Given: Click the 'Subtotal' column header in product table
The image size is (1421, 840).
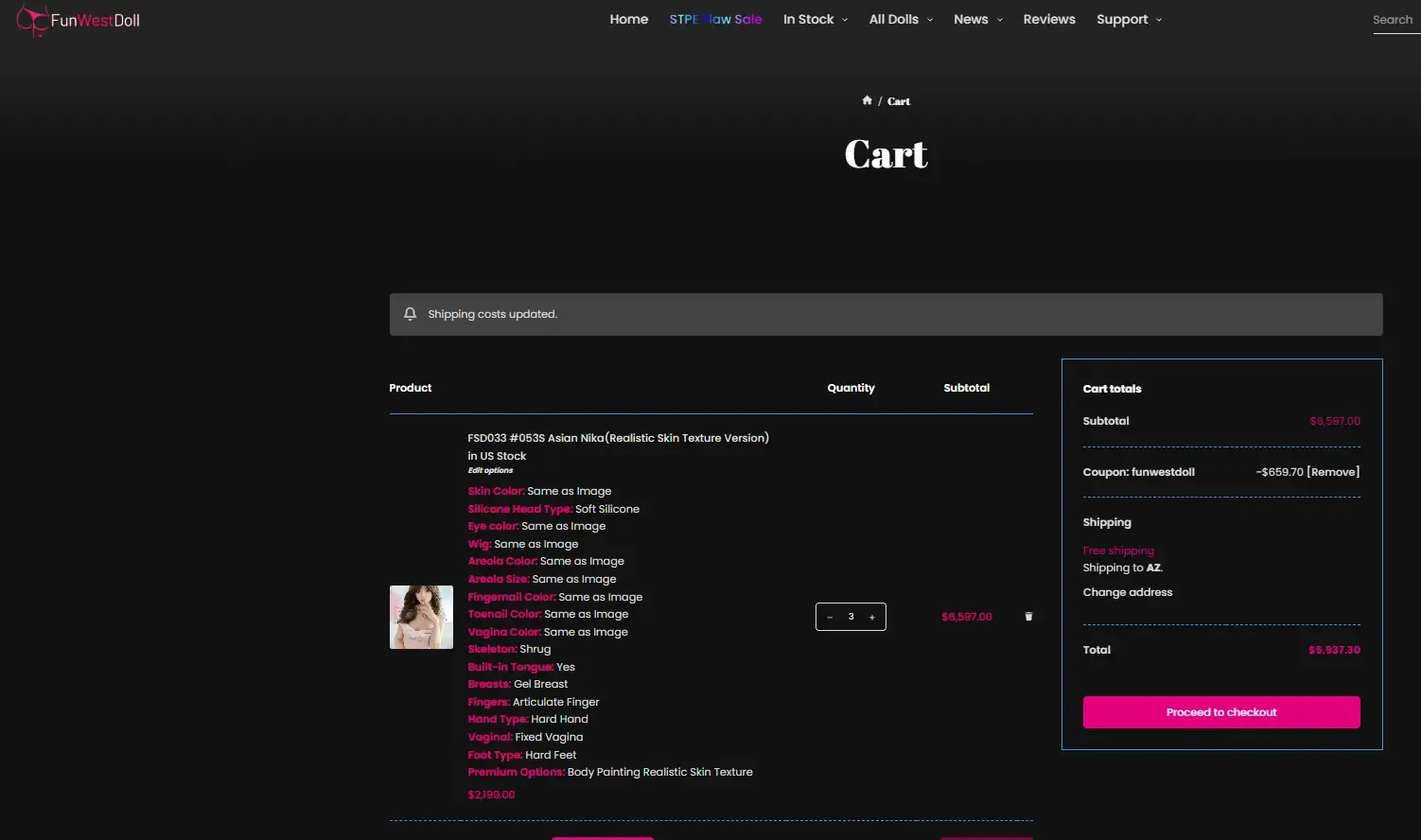Looking at the screenshot, I should click(967, 388).
